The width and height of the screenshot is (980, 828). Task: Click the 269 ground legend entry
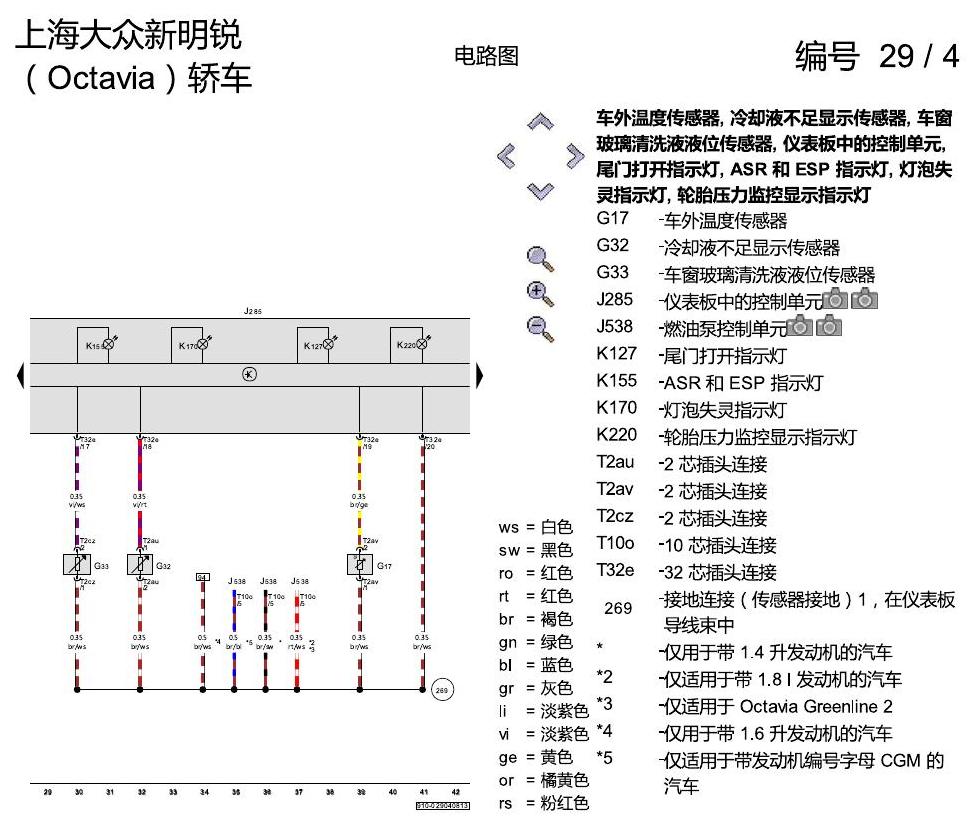click(779, 611)
